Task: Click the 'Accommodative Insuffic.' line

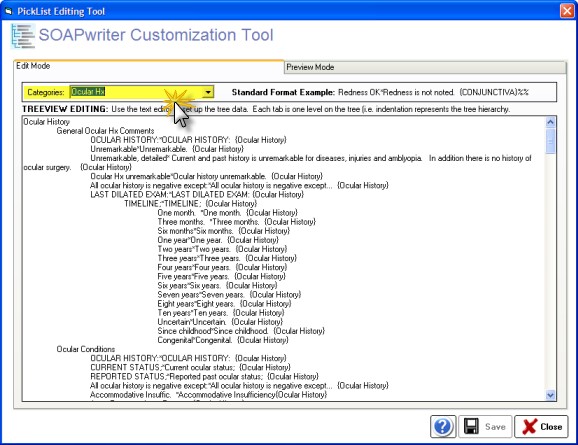Action: (x=209, y=394)
